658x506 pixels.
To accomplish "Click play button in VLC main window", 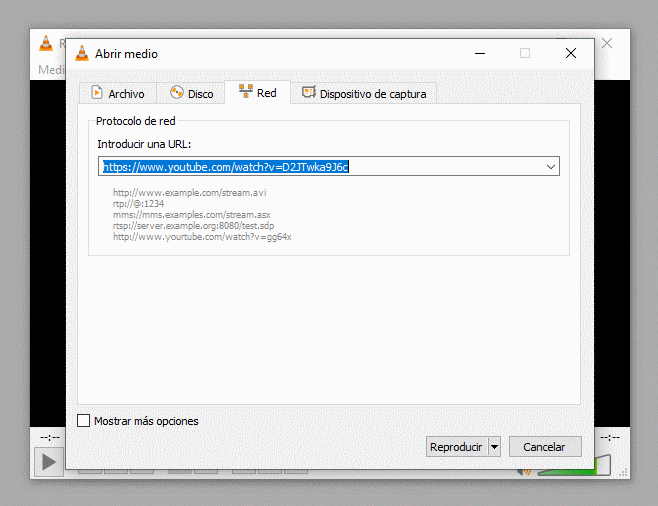I will point(49,462).
